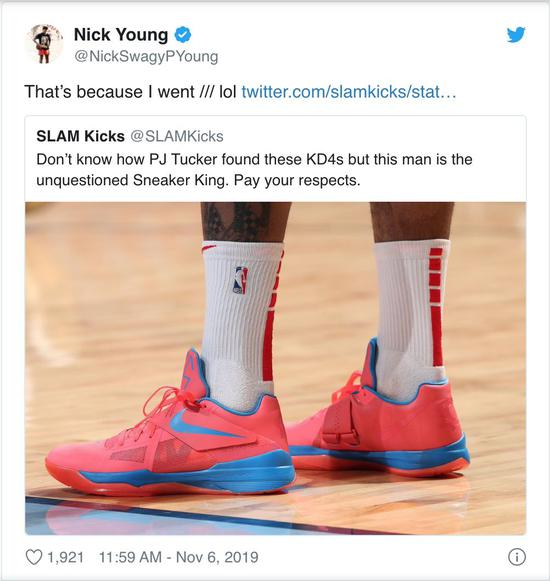Click the Twitter bird logo
The width and height of the screenshot is (550, 581).
coord(516,34)
